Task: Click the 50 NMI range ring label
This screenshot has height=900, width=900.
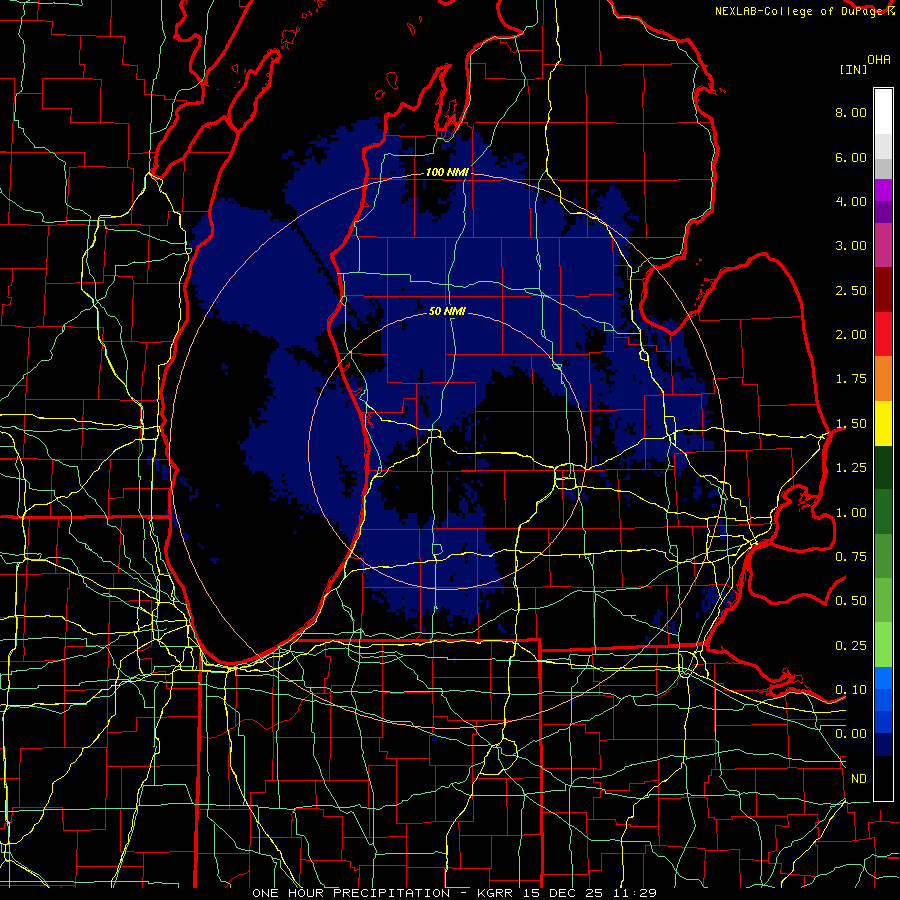Action: 447,311
